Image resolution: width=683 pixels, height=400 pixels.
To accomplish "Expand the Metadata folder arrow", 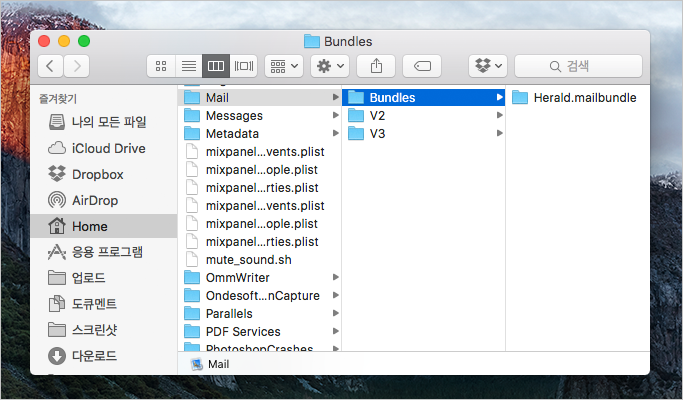I will 335,133.
